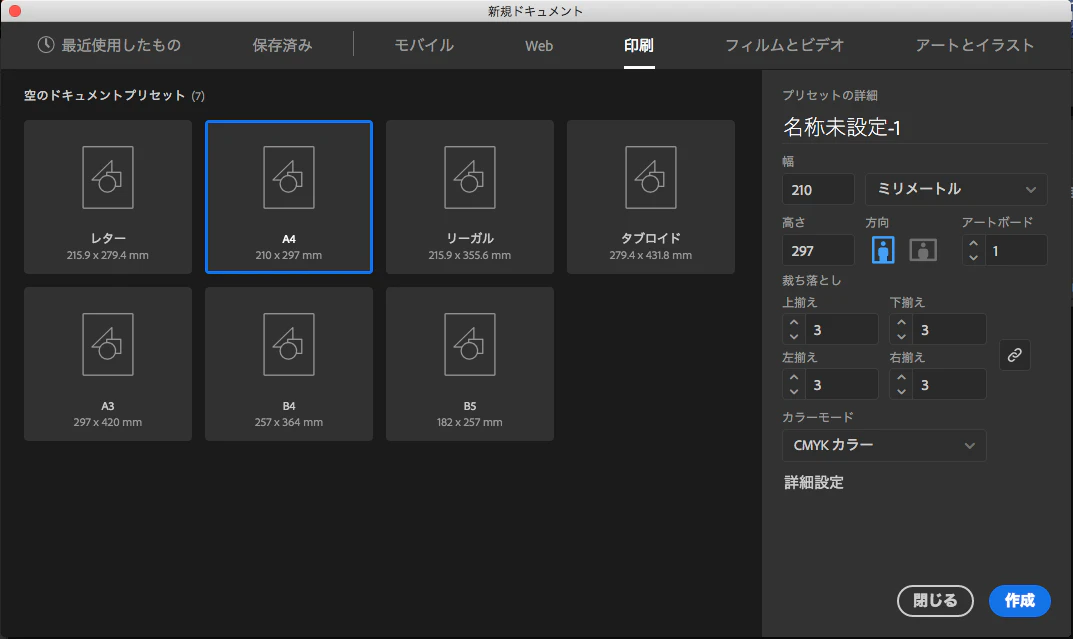Select the 印刷 tab

(638, 45)
